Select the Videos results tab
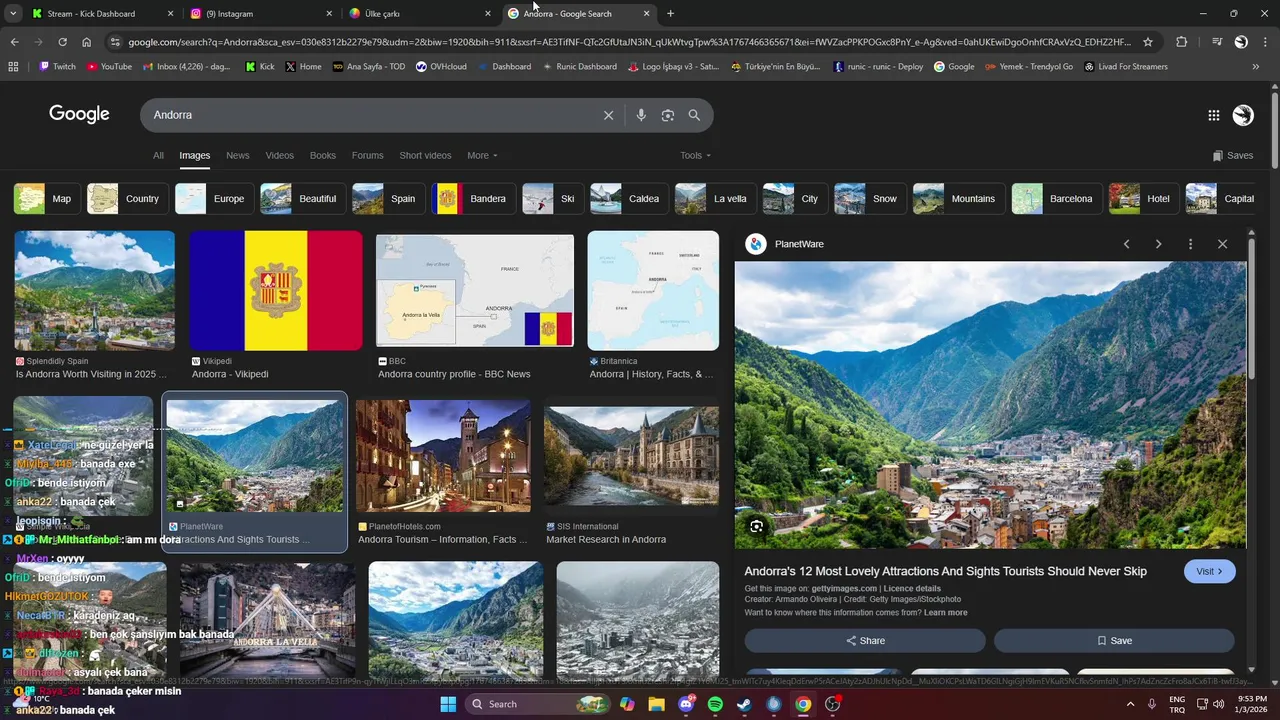The image size is (1280, 720). tap(280, 155)
